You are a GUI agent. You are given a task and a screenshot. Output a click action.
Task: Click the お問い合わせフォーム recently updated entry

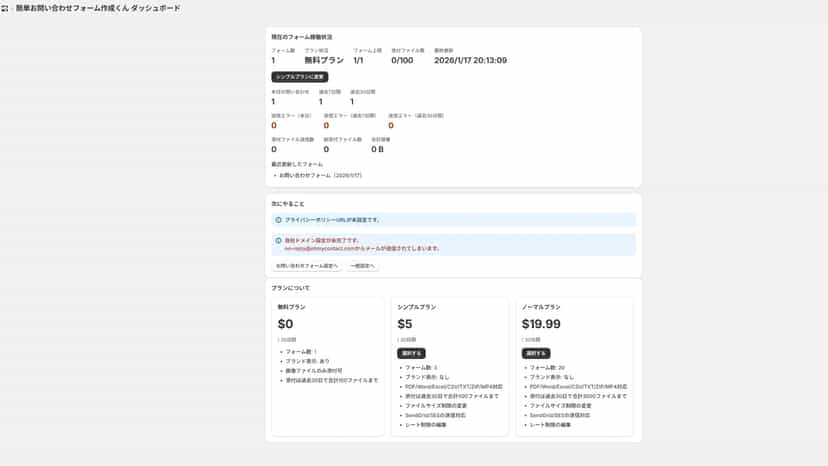321,175
